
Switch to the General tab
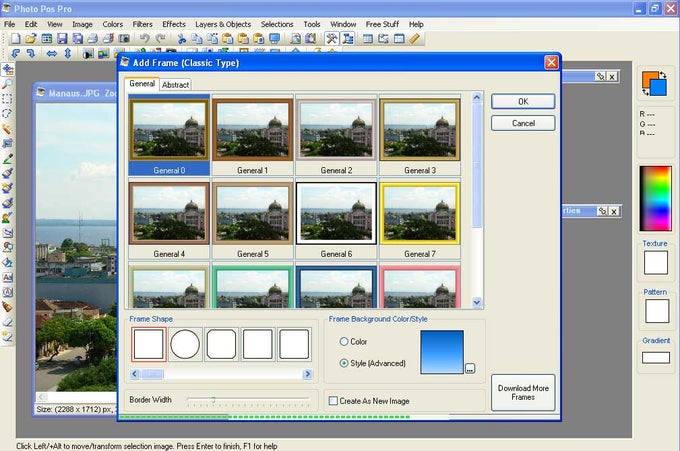pos(142,84)
